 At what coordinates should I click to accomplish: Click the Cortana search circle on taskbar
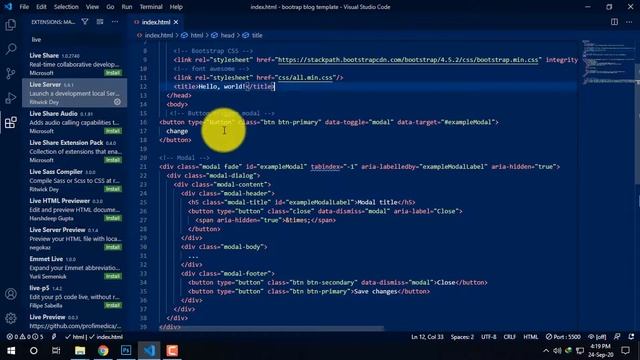point(33,351)
